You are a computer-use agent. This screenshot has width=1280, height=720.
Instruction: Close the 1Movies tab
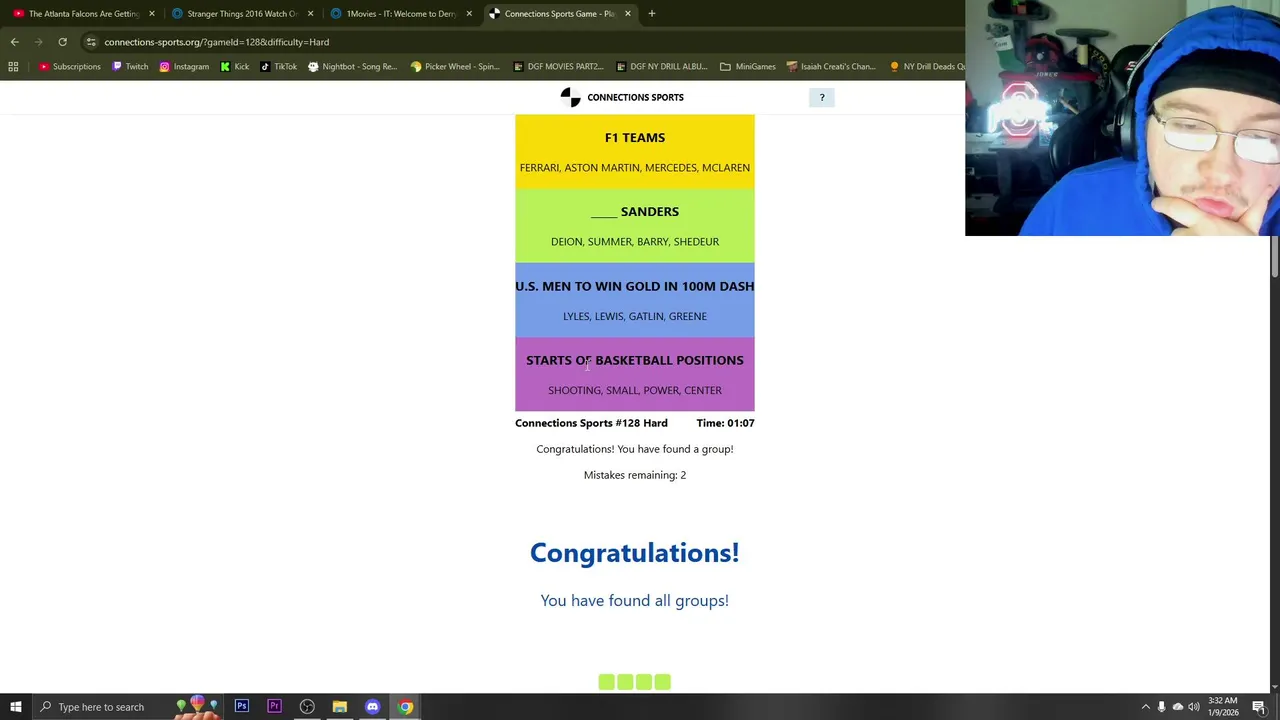coord(469,13)
